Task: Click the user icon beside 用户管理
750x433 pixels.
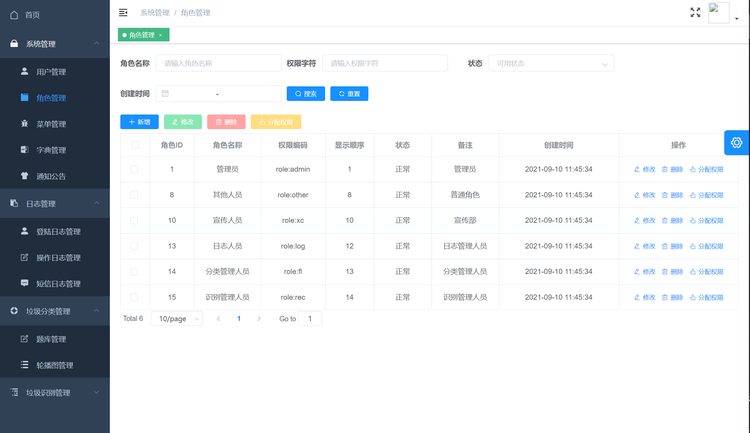Action: (x=24, y=71)
